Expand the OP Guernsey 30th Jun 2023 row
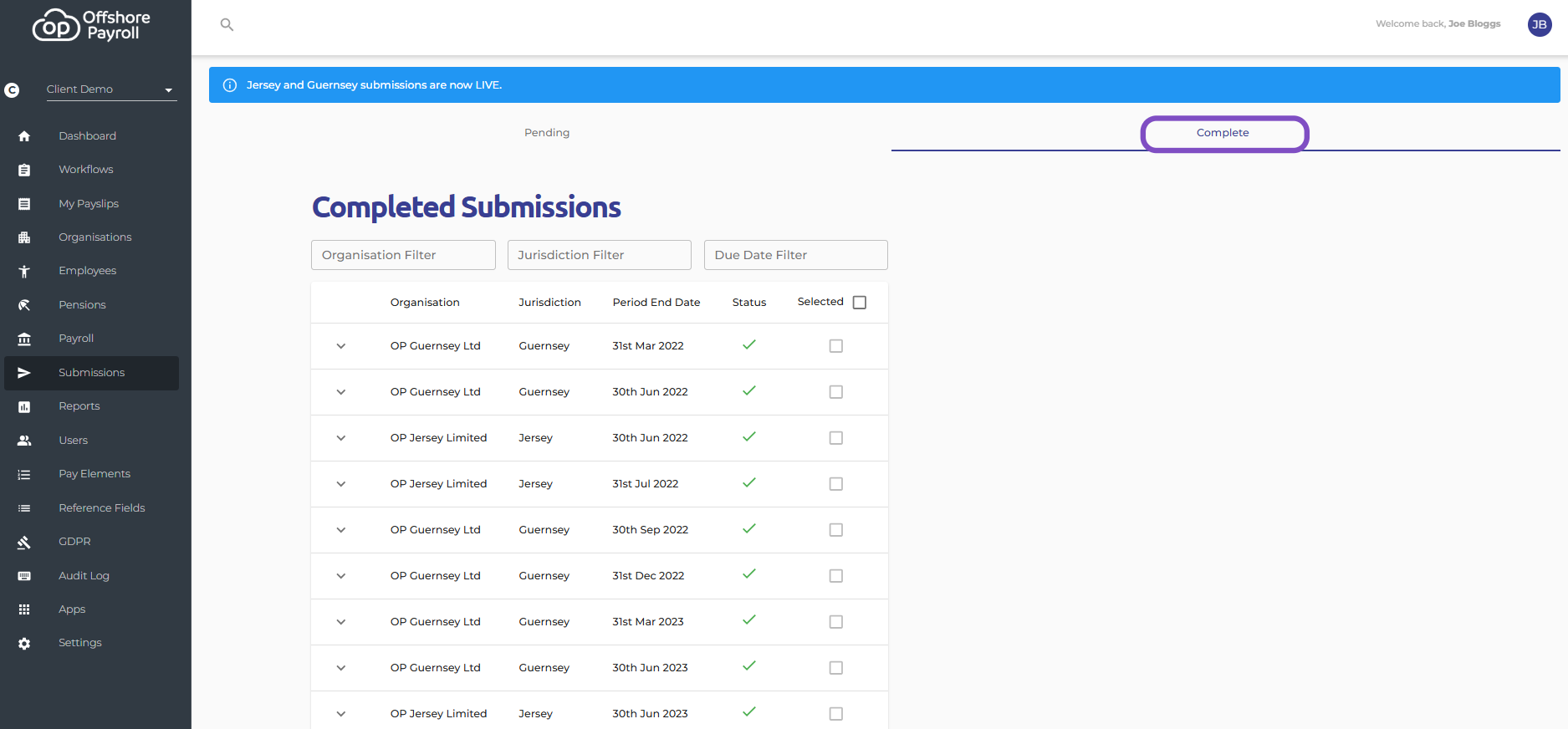The width and height of the screenshot is (1568, 729). click(341, 668)
